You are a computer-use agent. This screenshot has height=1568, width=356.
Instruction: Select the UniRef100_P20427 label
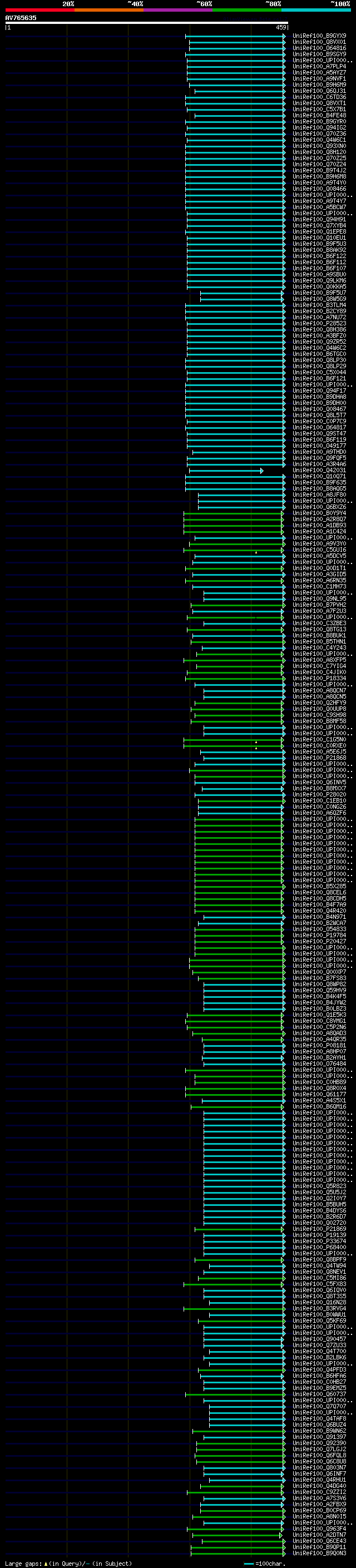coord(319,941)
